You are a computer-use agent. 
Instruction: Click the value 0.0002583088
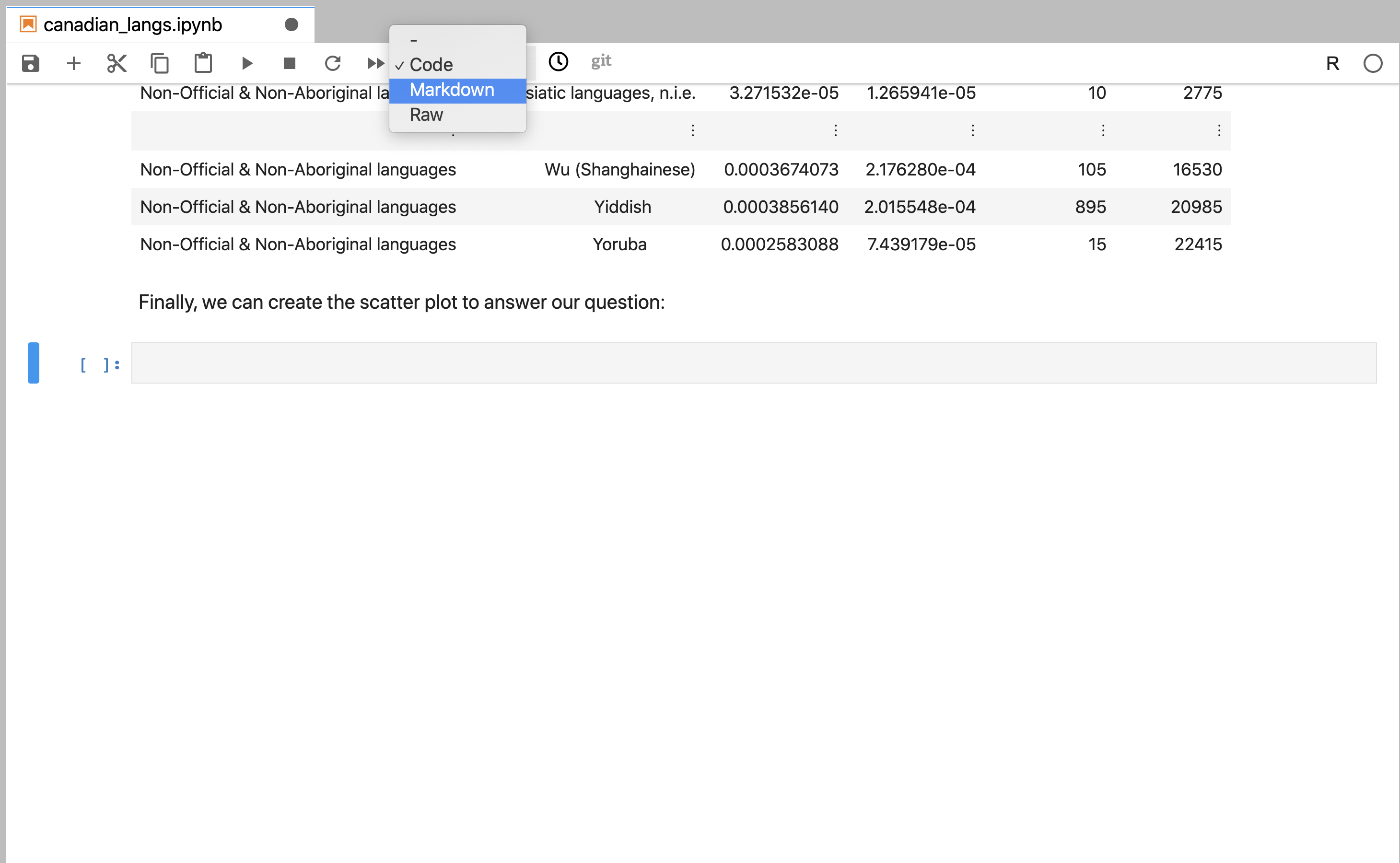(780, 245)
